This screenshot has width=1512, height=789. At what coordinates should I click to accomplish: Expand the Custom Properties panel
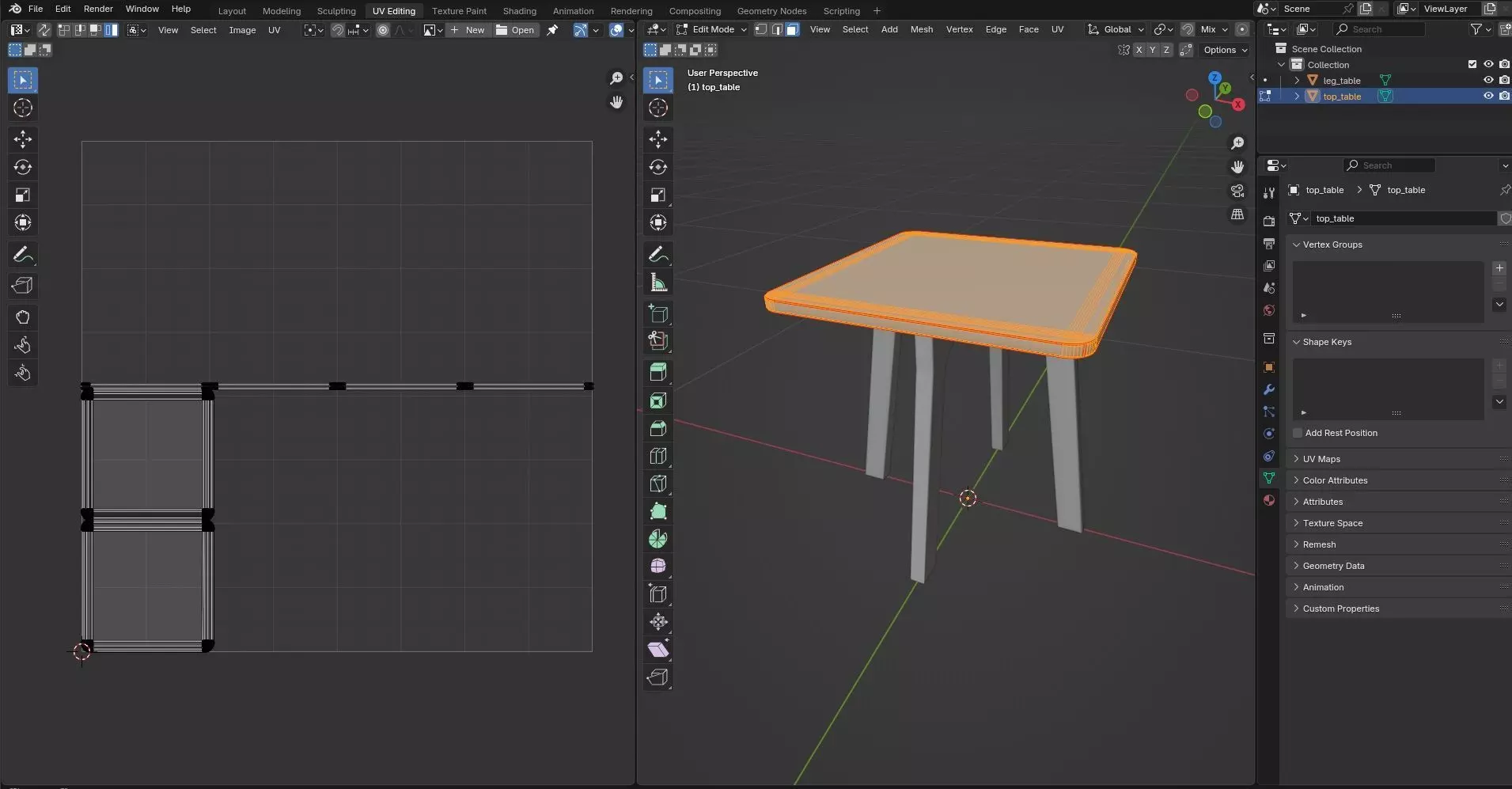coord(1397,609)
